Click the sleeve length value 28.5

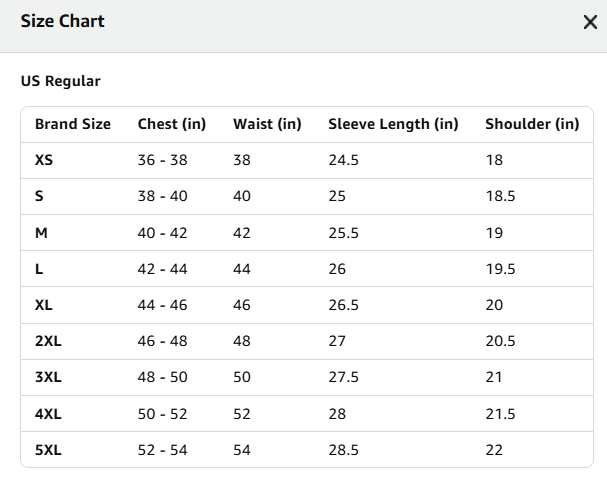pyautogui.click(x=343, y=450)
